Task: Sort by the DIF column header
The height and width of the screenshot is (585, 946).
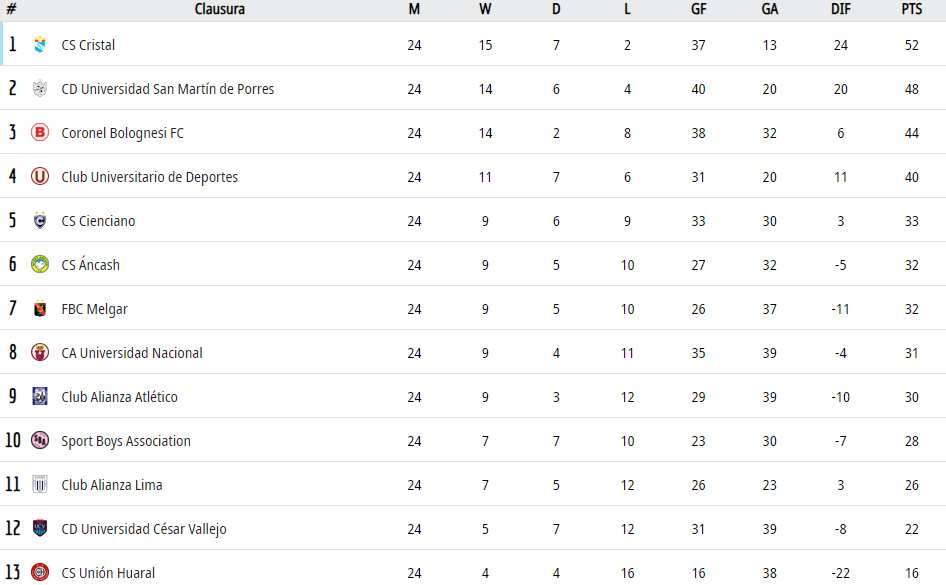Action: point(840,9)
